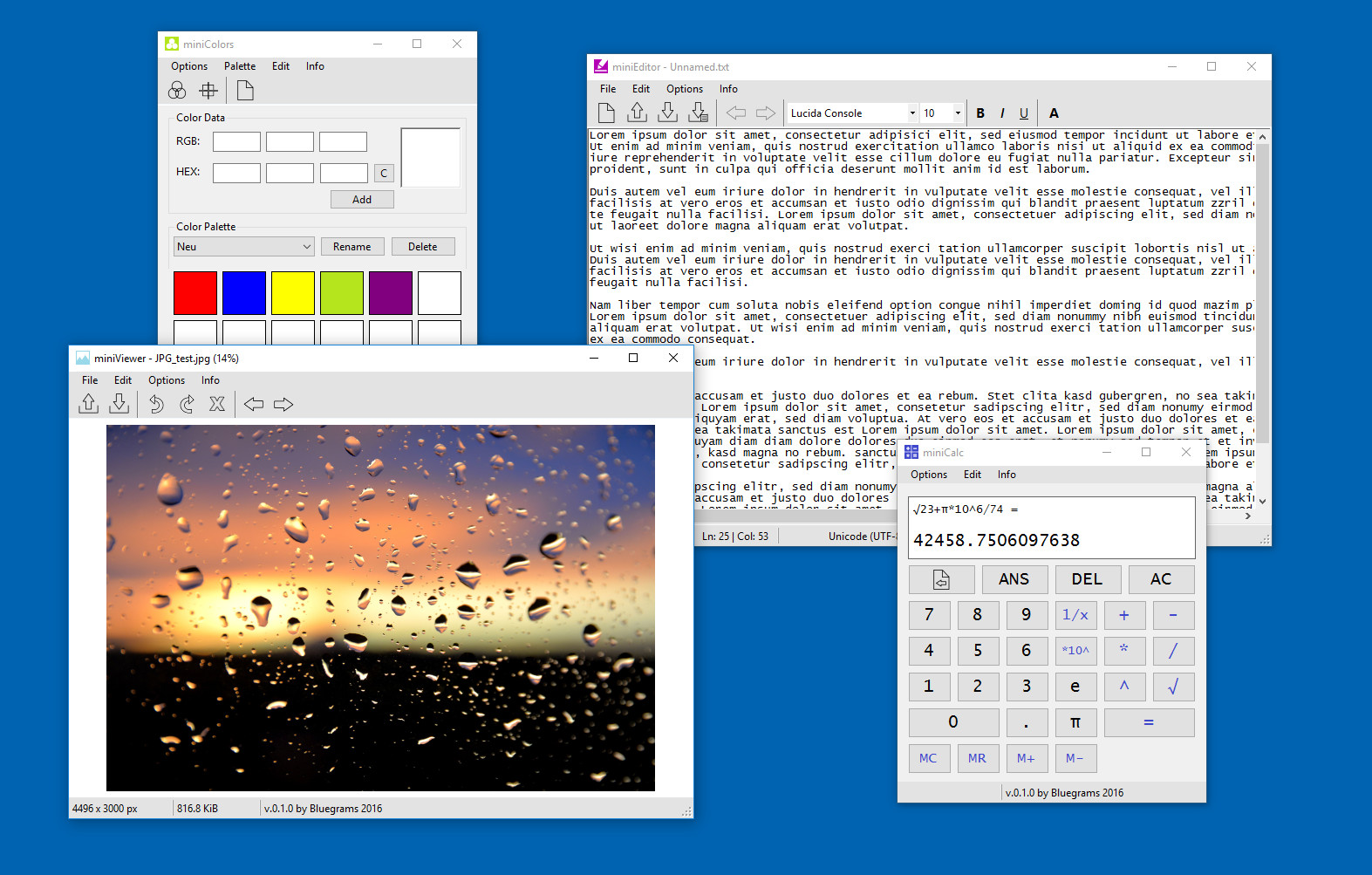1372x875 pixels.
Task: Click the color mixer circles icon in miniColors
Action: tap(177, 90)
